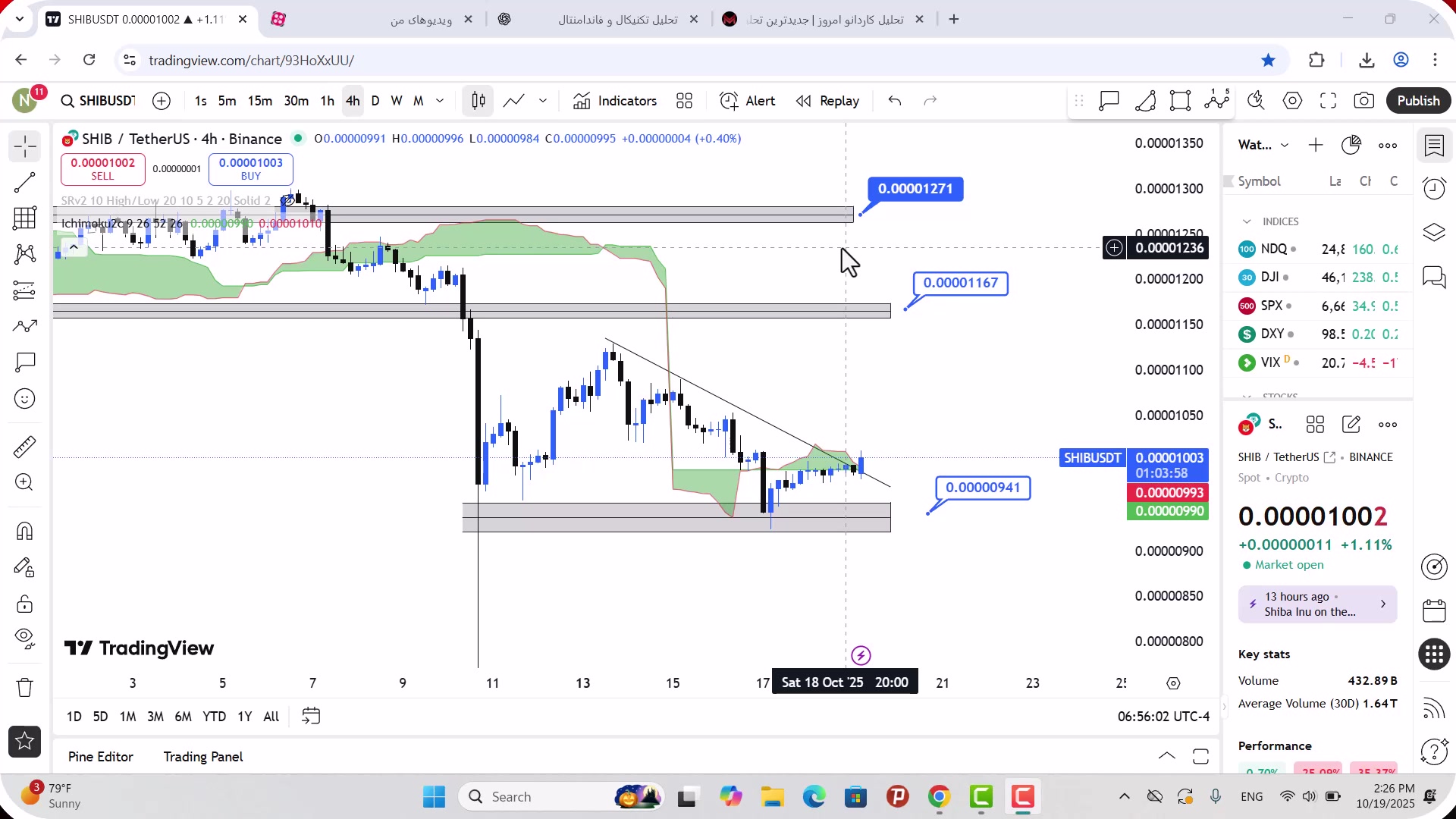Open the emoji icons tool

pos(24,399)
